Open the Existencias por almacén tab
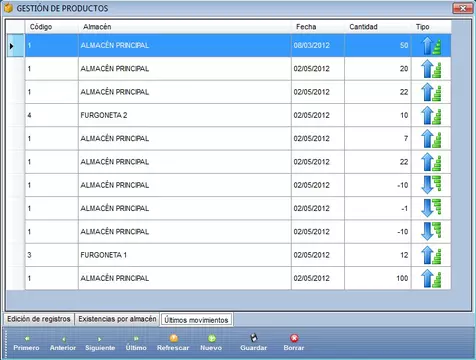This screenshot has height=360, width=476. (117, 319)
